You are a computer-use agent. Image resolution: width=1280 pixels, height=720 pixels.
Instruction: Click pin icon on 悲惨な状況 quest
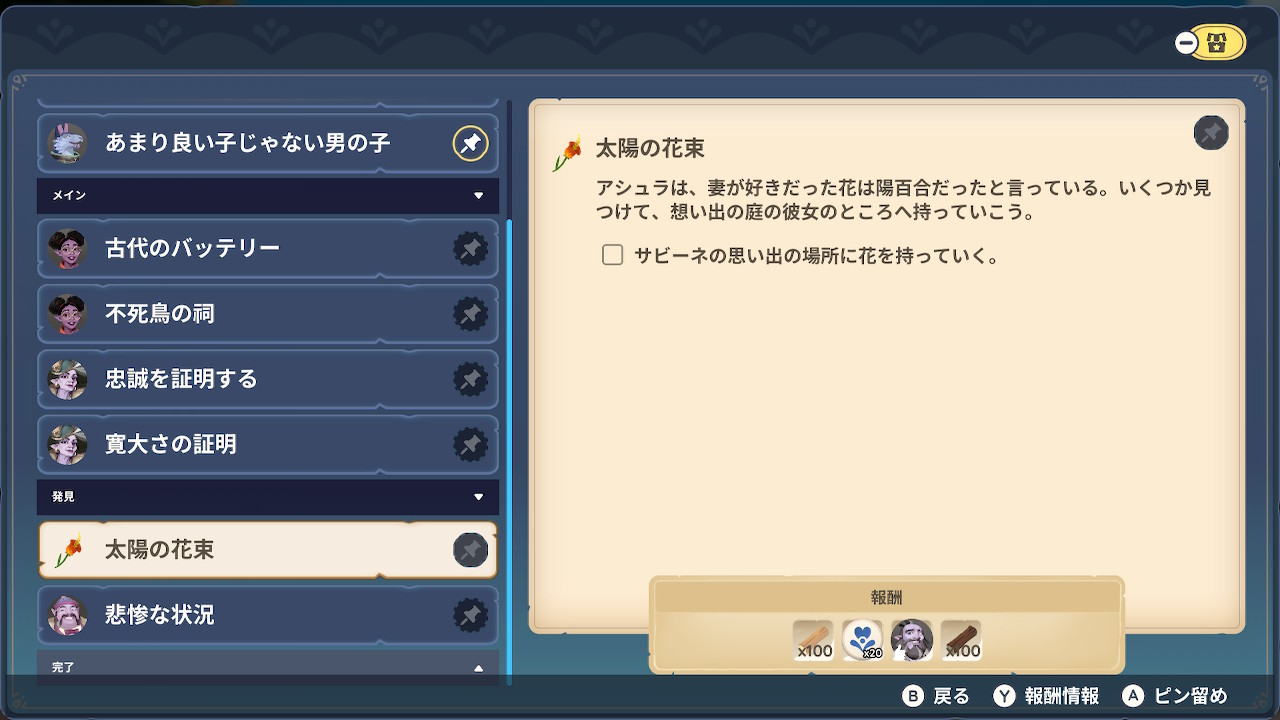click(470, 615)
